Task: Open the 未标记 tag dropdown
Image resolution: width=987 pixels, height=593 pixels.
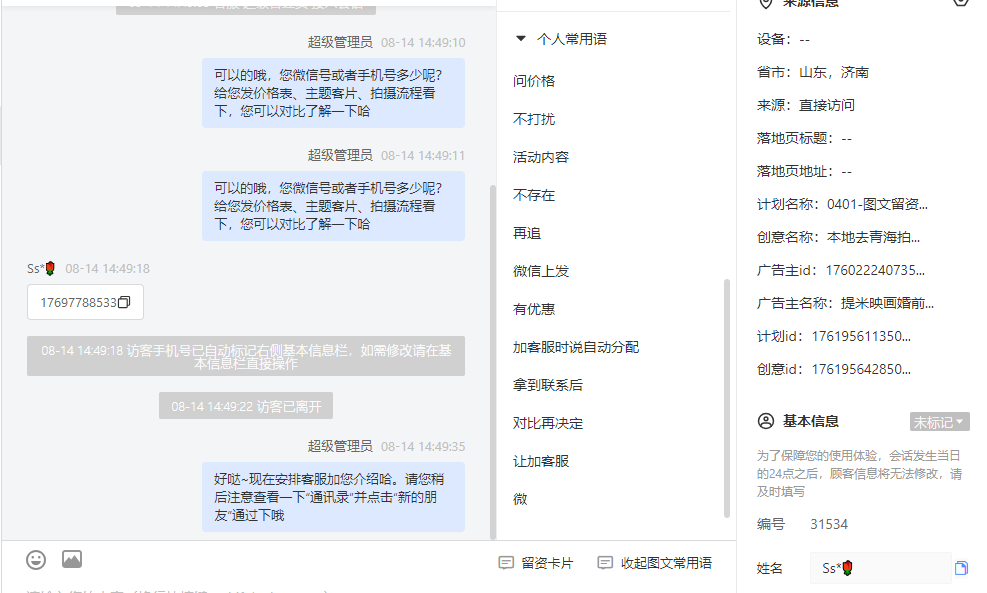Action: pyautogui.click(x=939, y=422)
